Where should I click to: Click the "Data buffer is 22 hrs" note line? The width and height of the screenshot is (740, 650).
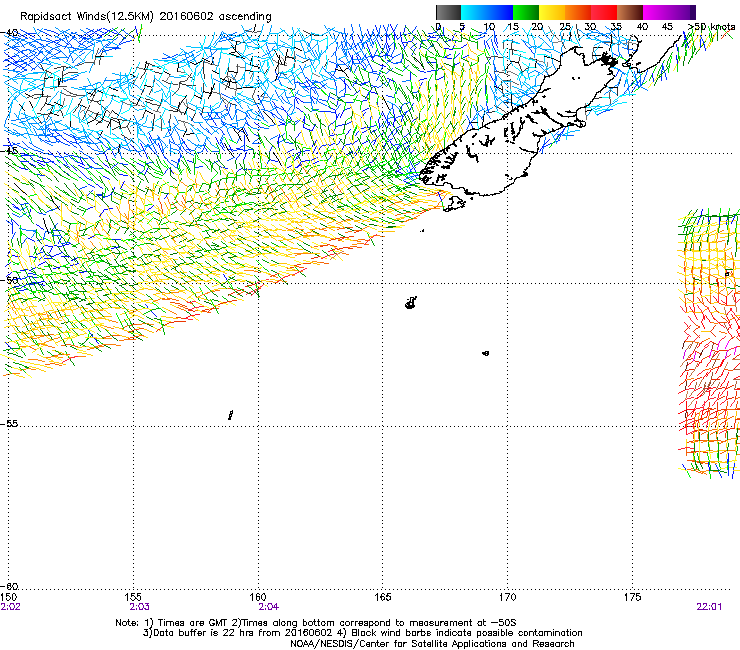pos(362,633)
